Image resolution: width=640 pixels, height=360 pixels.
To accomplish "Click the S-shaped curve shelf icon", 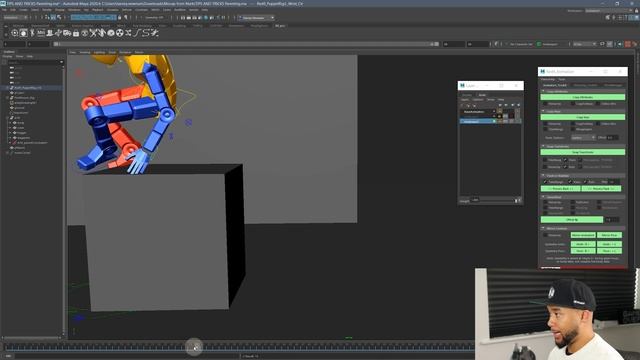I will [x=146, y=33].
